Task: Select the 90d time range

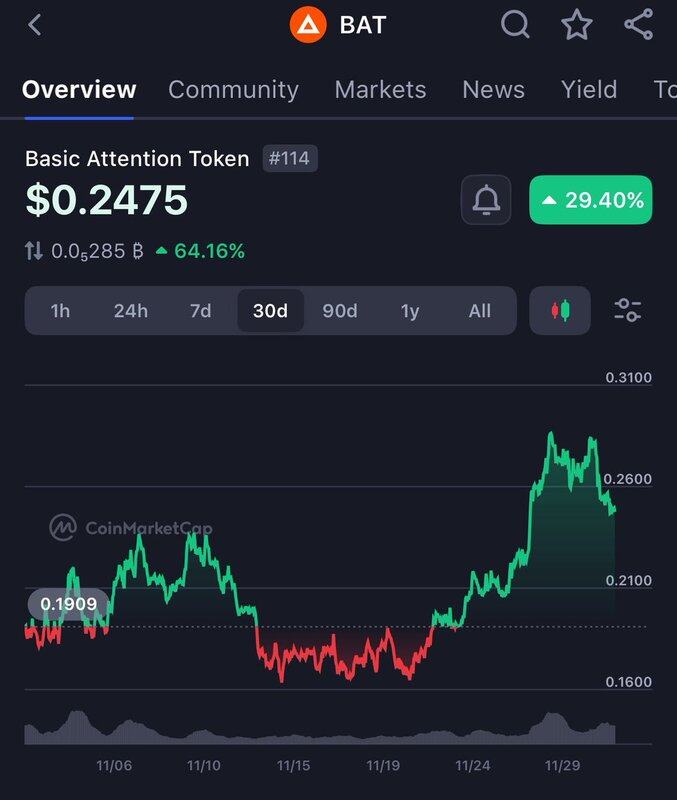Action: click(x=340, y=311)
